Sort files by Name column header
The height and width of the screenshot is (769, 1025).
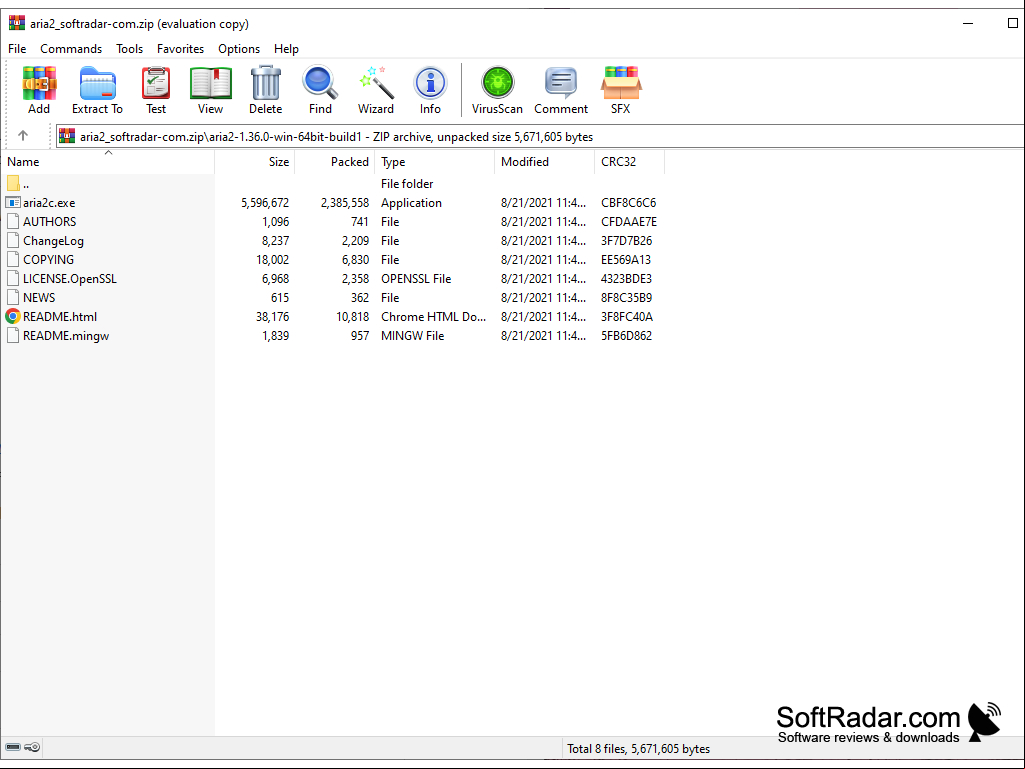pyautogui.click(x=108, y=162)
